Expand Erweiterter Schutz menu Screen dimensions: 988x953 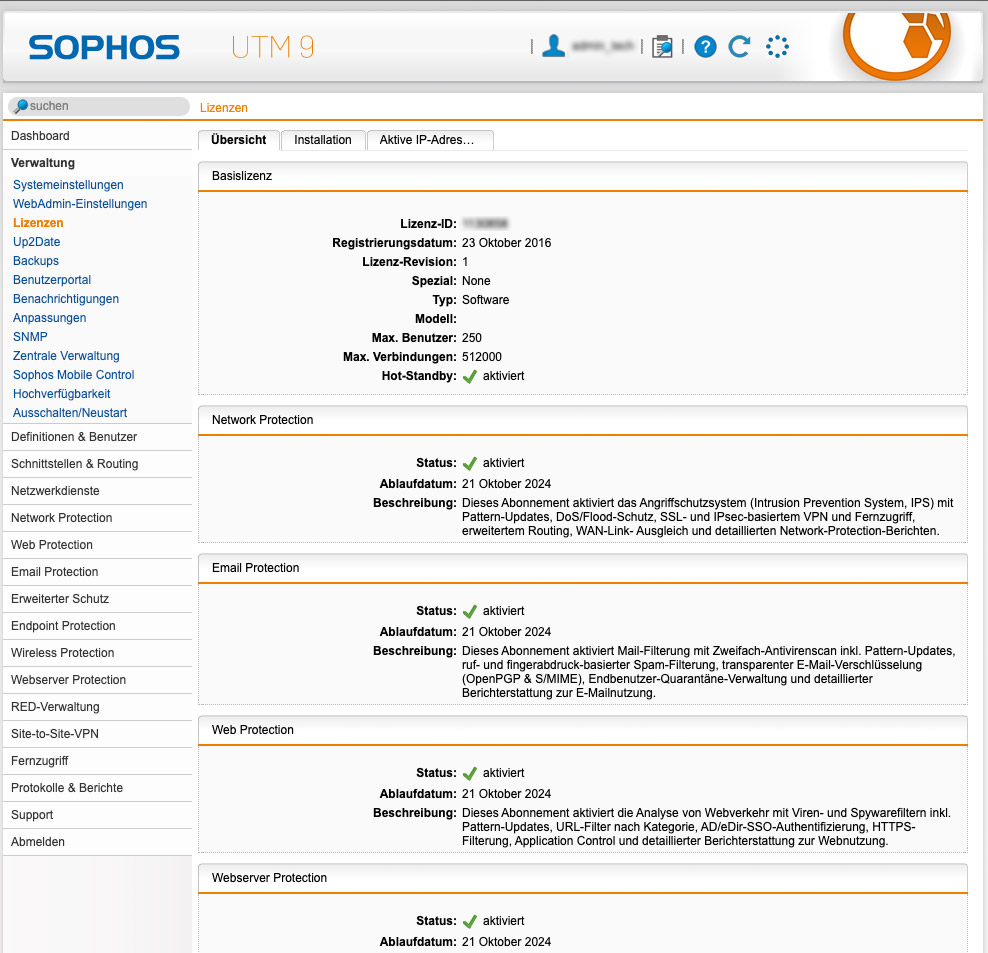click(x=97, y=599)
